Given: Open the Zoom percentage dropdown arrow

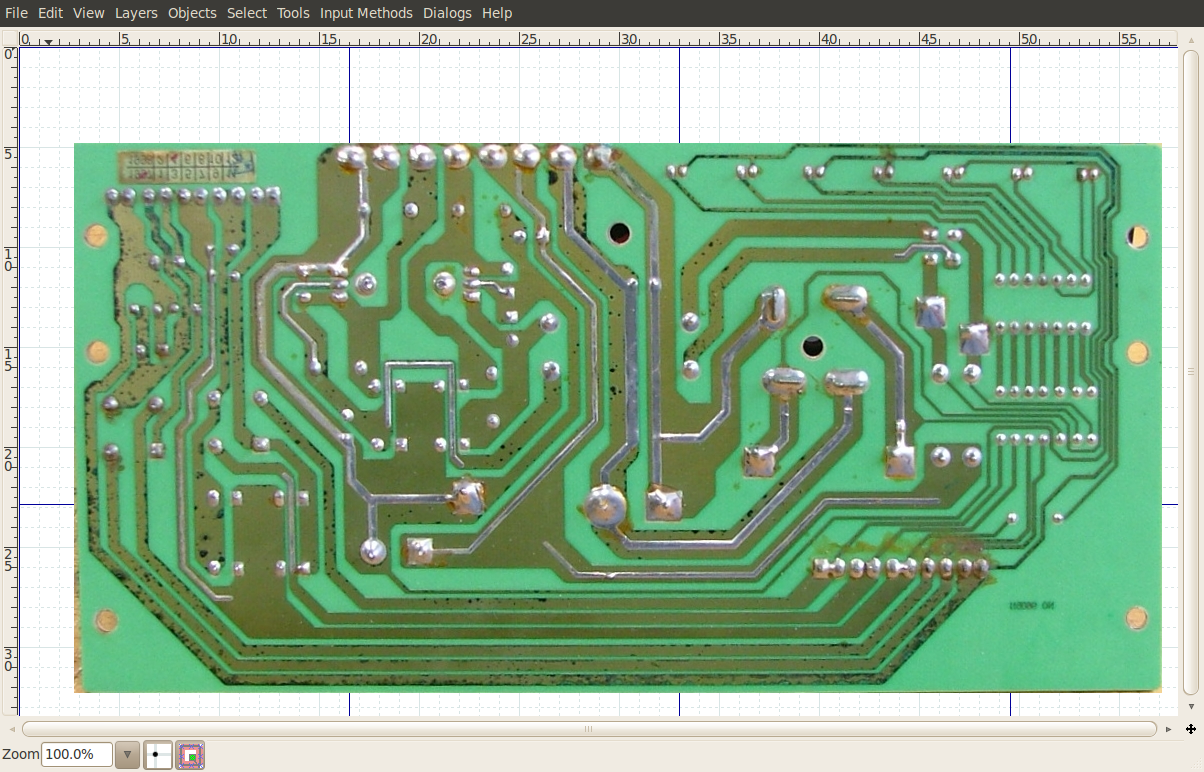Looking at the screenshot, I should click(127, 755).
